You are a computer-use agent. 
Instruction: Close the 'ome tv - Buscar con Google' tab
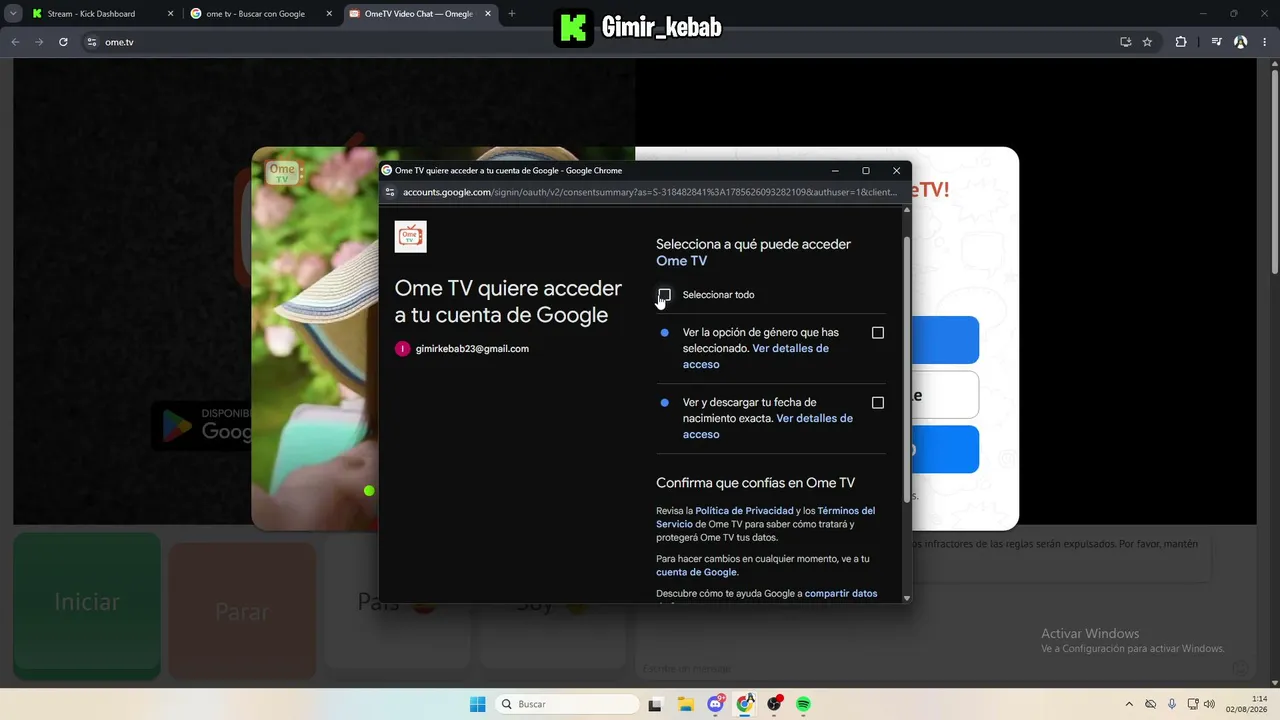(328, 14)
